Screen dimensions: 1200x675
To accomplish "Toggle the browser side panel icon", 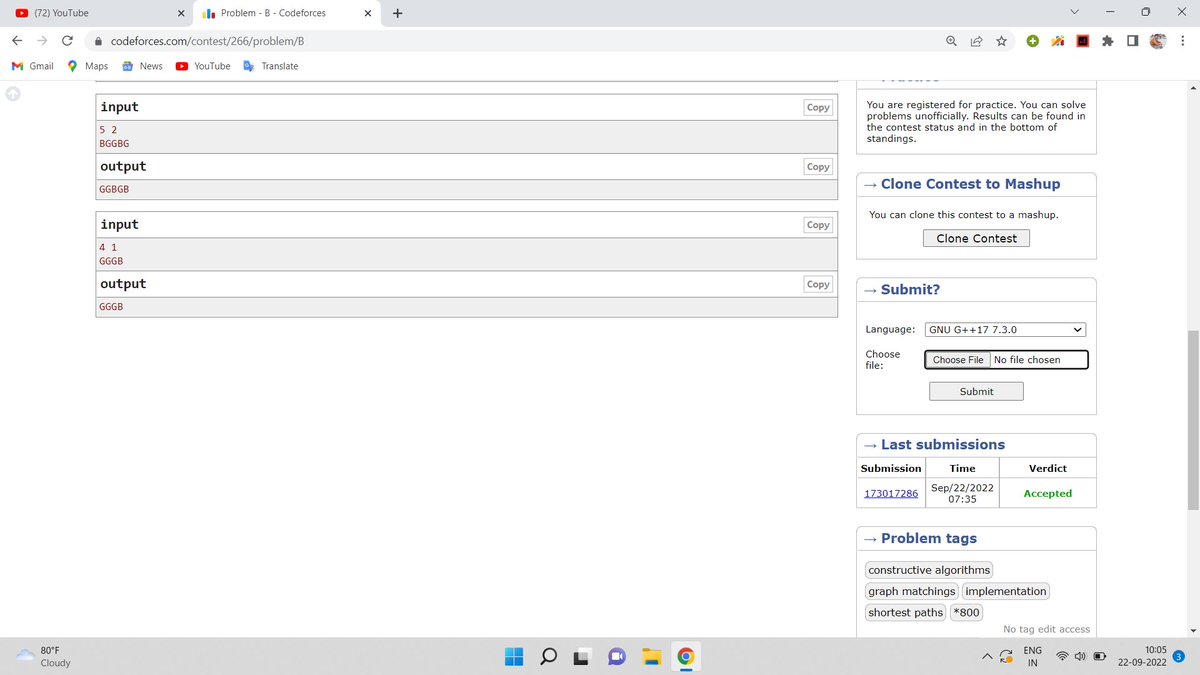I will pos(1131,41).
